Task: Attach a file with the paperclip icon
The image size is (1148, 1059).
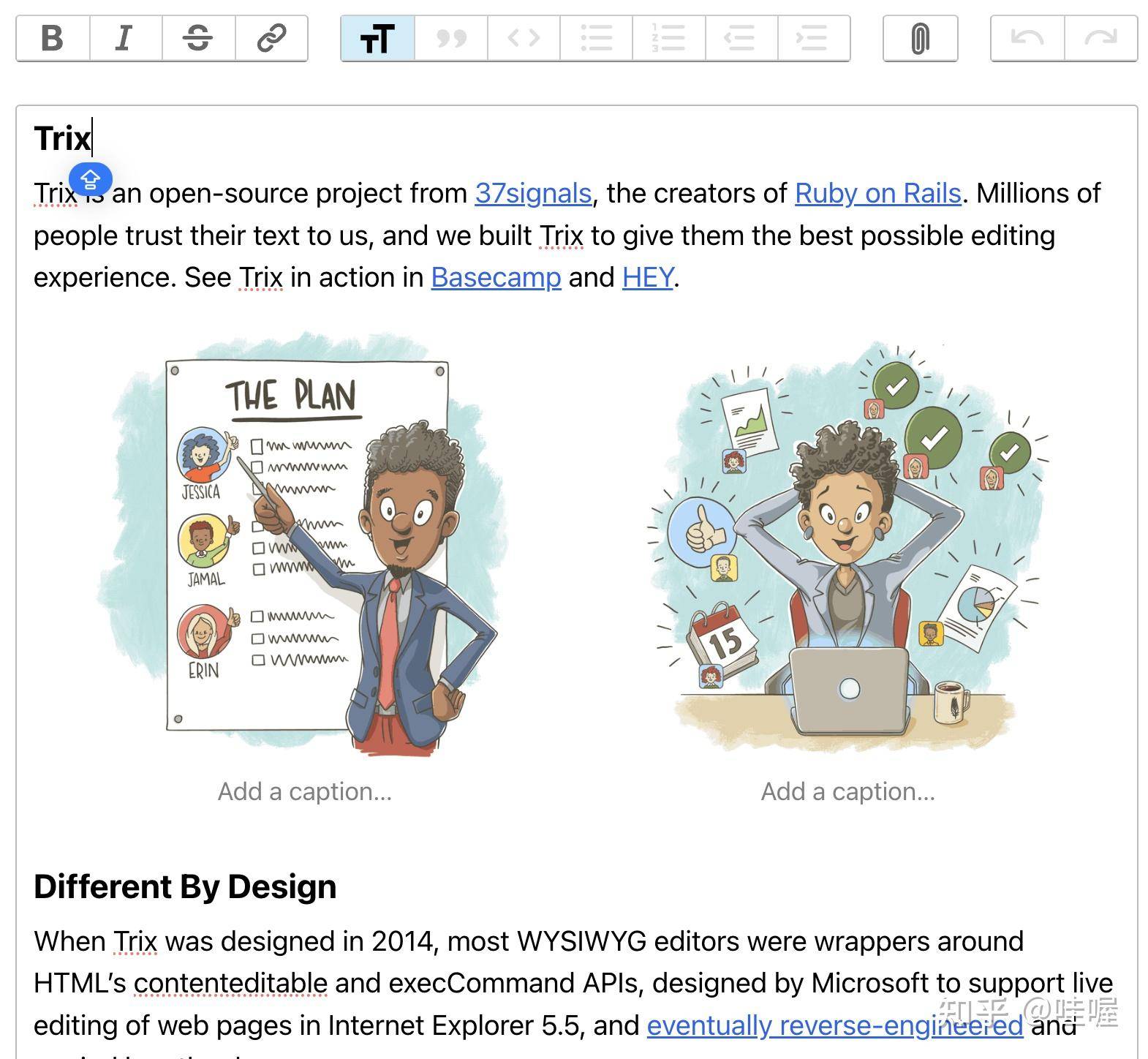Action: (920, 38)
